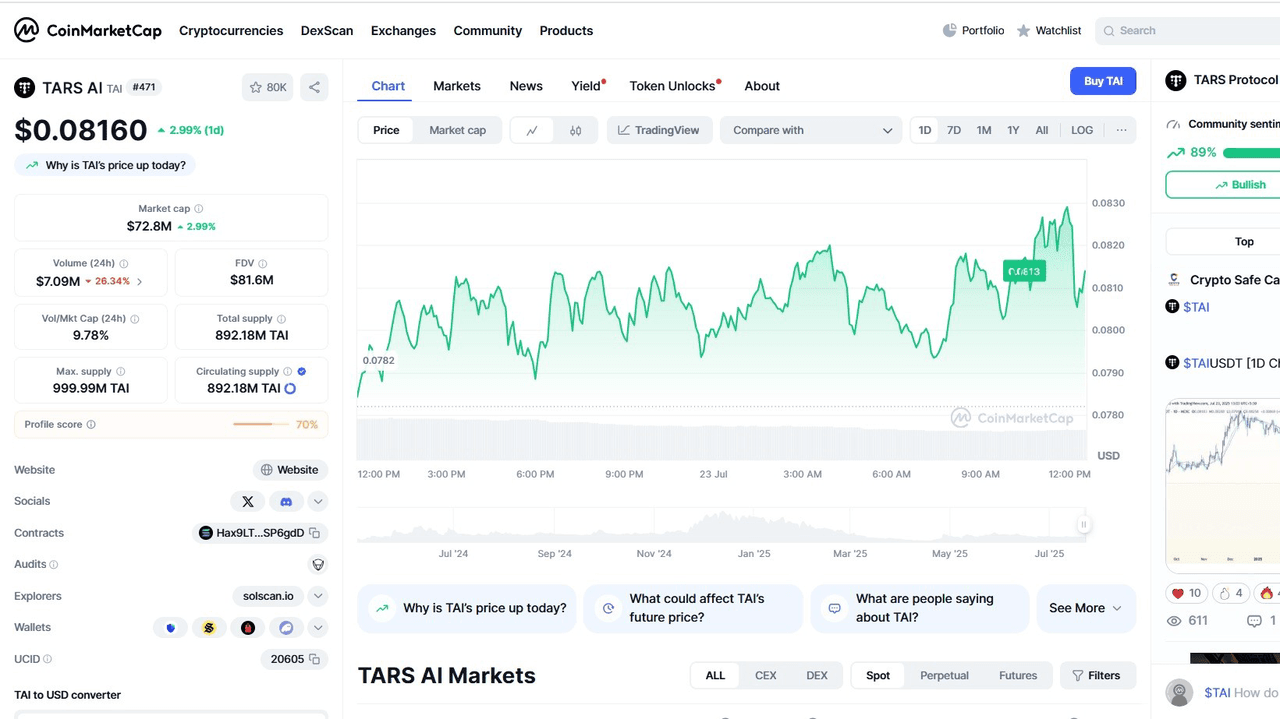The height and width of the screenshot is (719, 1280).
Task: Open the first blue wallet icon
Action: coord(171,628)
